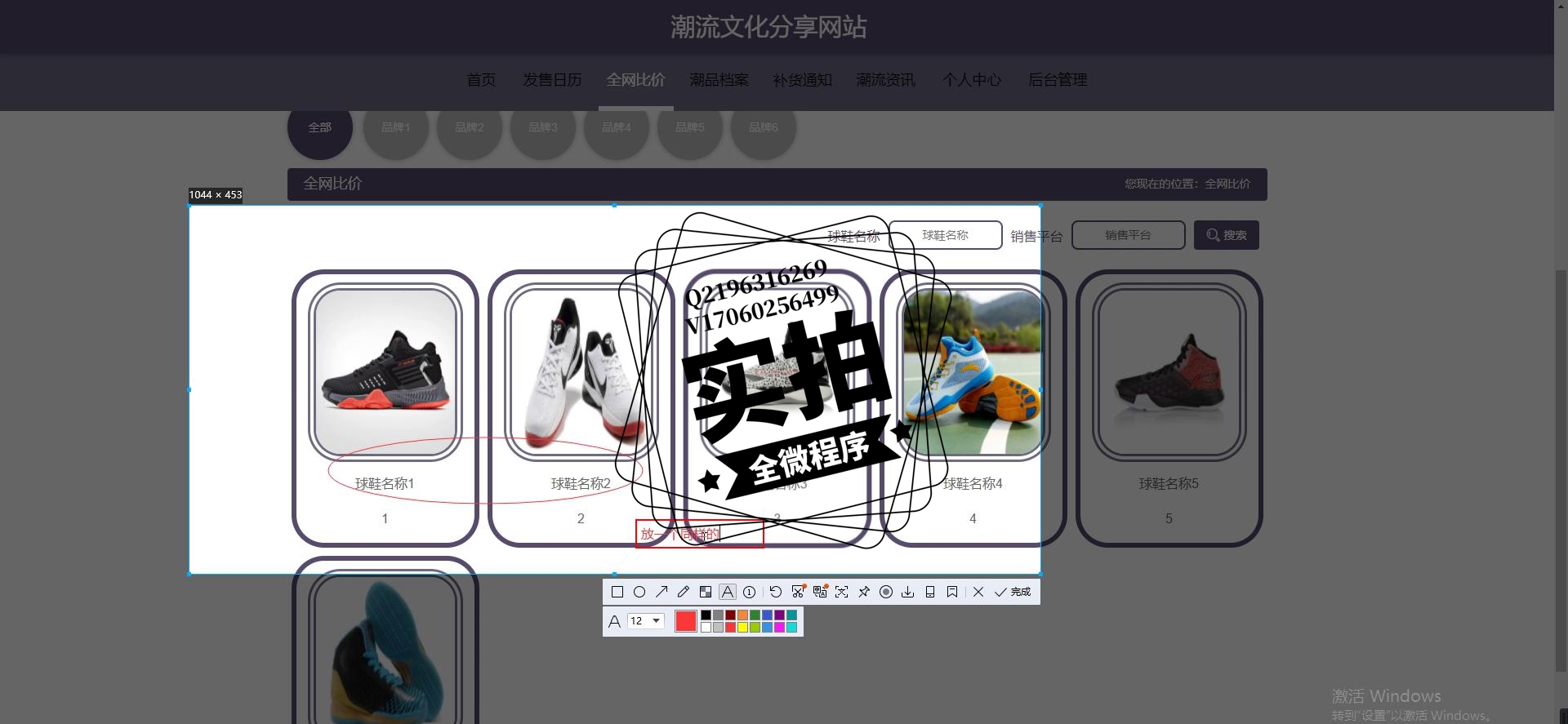Save the screenshot with download icon
The image size is (1568, 724).
pos(908,592)
